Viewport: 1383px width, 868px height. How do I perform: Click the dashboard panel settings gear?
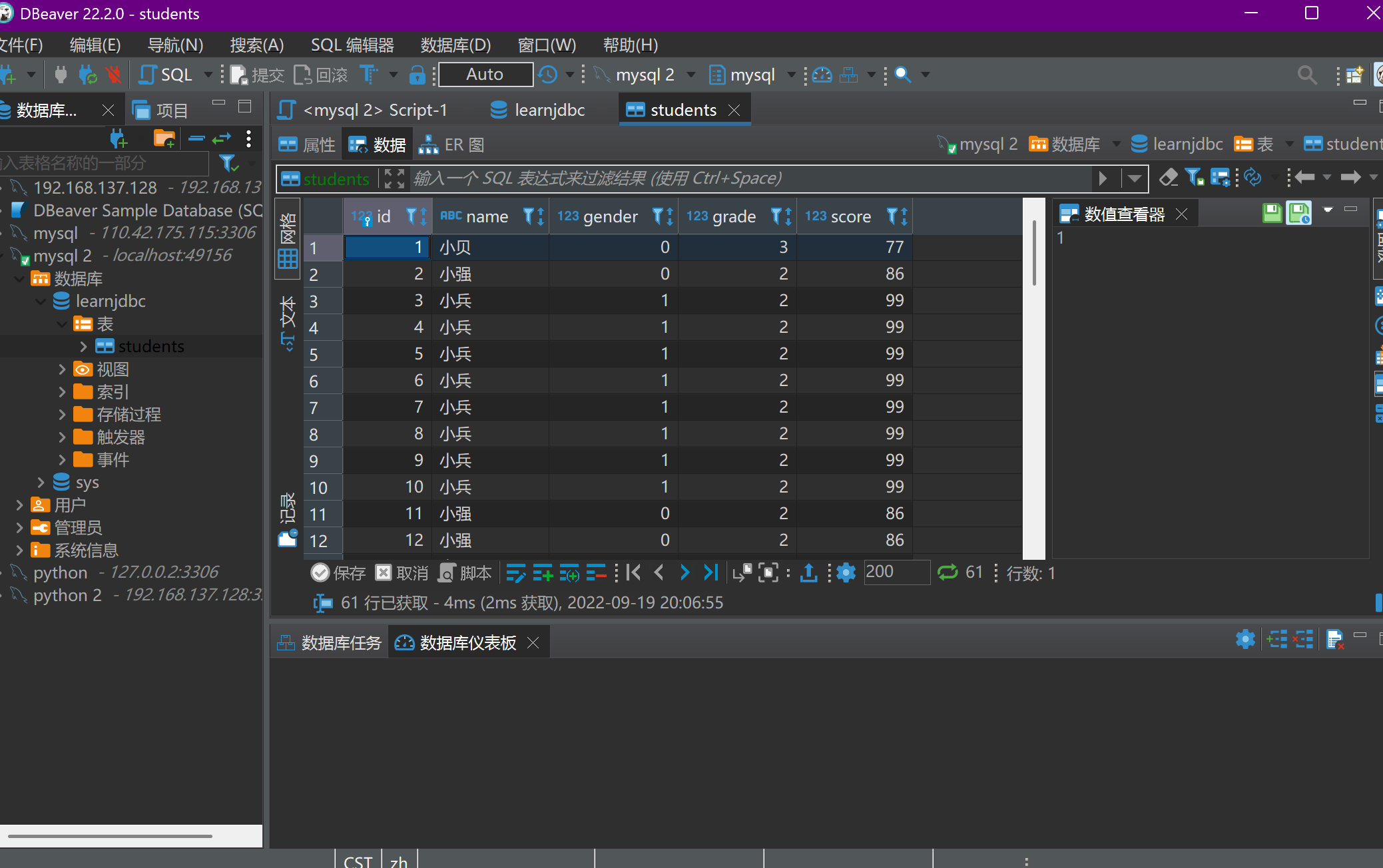[1245, 640]
